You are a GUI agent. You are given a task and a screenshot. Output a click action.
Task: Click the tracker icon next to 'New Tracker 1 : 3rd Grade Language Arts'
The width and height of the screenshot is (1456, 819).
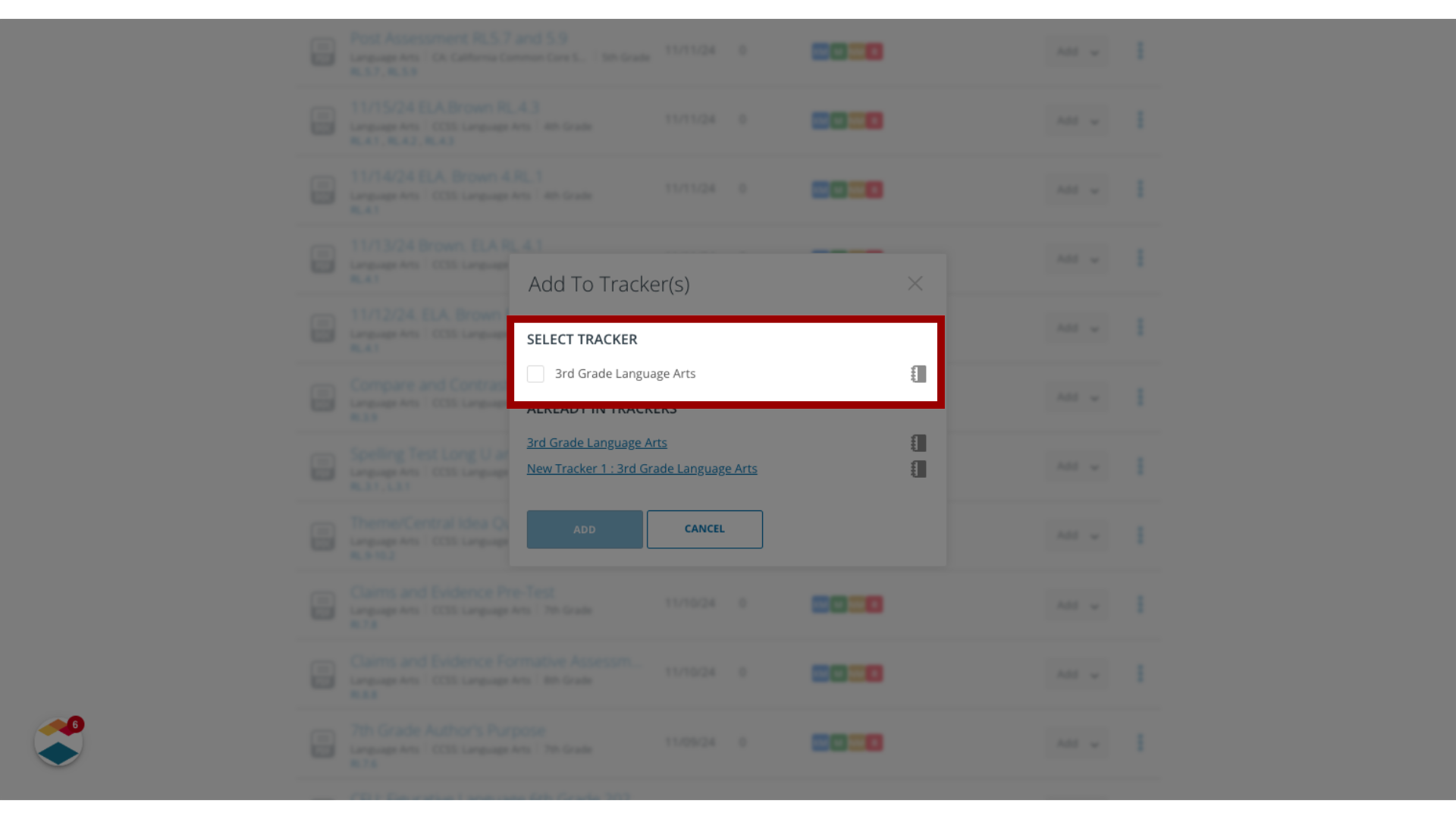[918, 468]
